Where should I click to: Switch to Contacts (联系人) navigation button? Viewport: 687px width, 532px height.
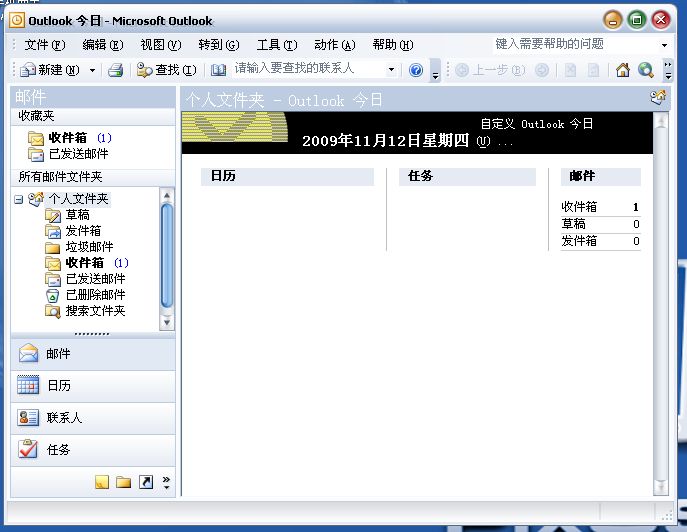tap(93, 418)
